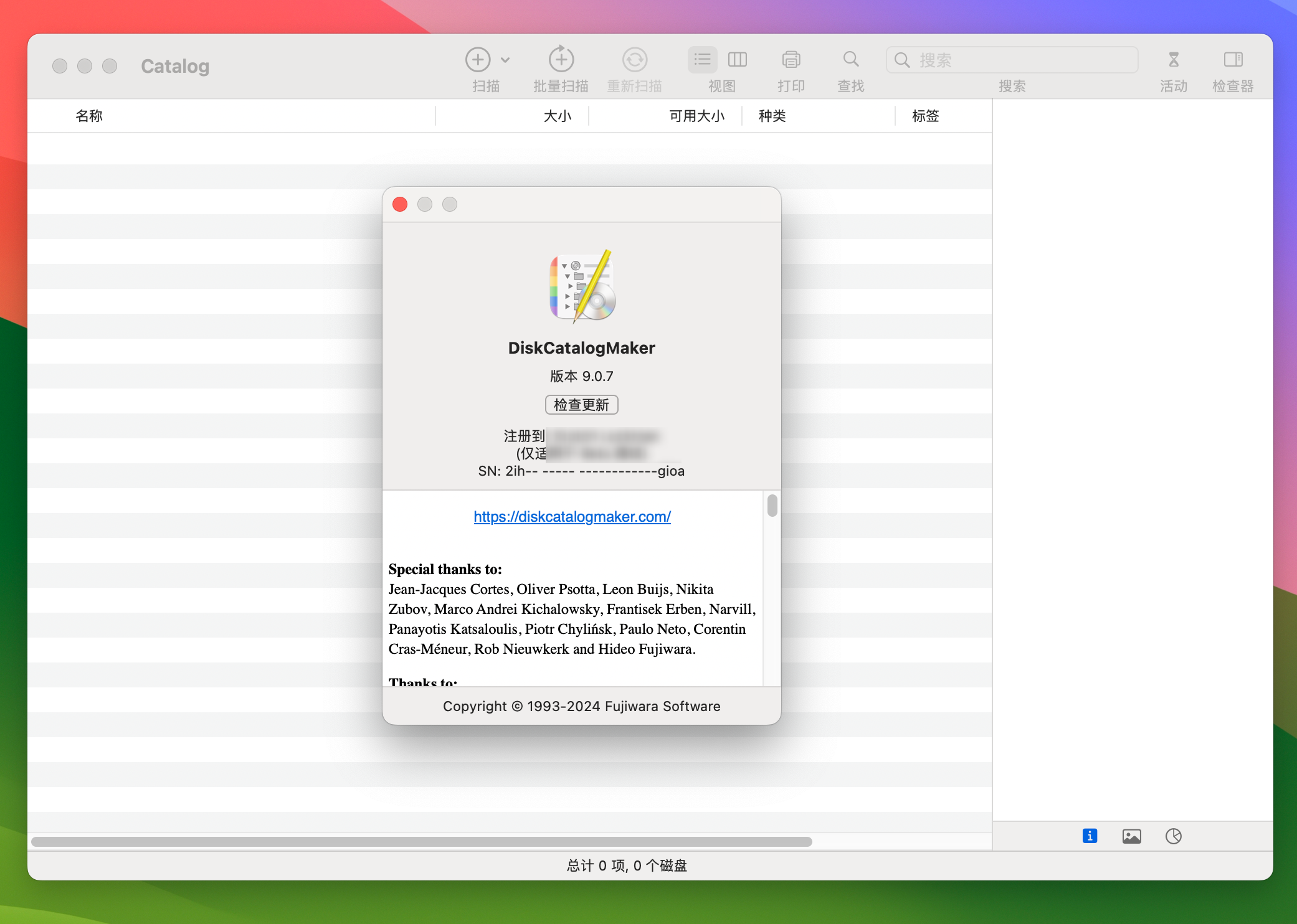This screenshot has height=924, width=1297.
Task: Click the search magnifier icon in field
Action: pos(901,60)
